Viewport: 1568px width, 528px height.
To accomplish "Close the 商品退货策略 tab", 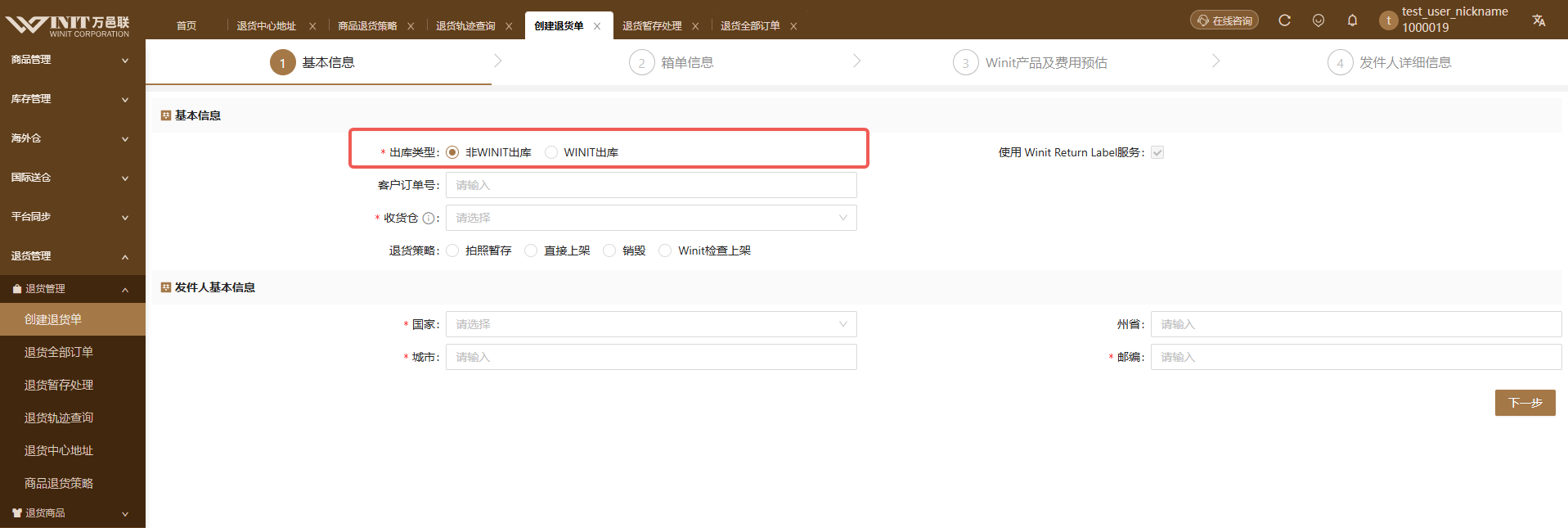I will point(411,26).
